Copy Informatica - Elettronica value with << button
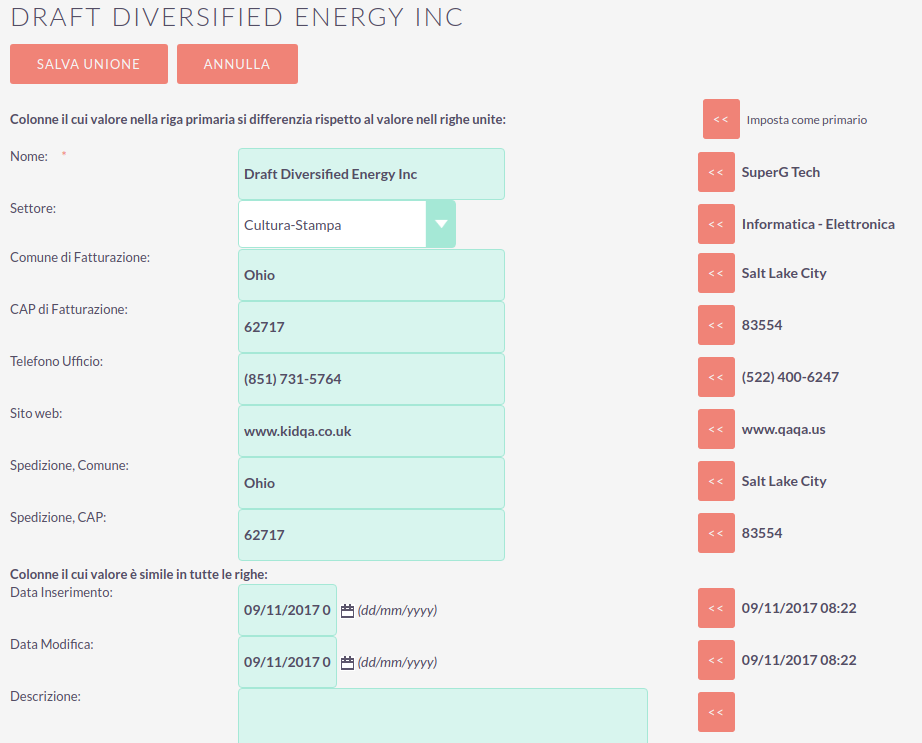The image size is (922, 743). tap(716, 224)
